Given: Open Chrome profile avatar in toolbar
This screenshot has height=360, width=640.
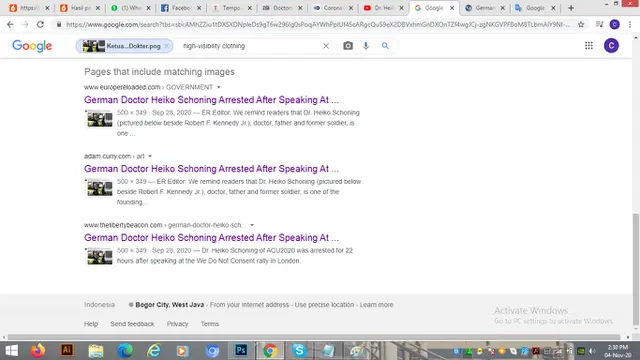Looking at the screenshot, I should 614,24.
